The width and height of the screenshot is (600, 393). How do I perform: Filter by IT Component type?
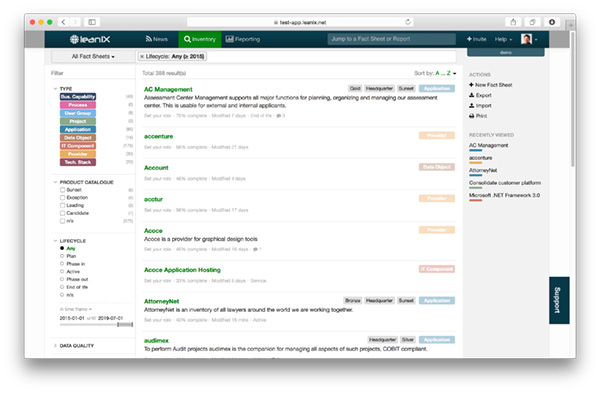point(78,146)
